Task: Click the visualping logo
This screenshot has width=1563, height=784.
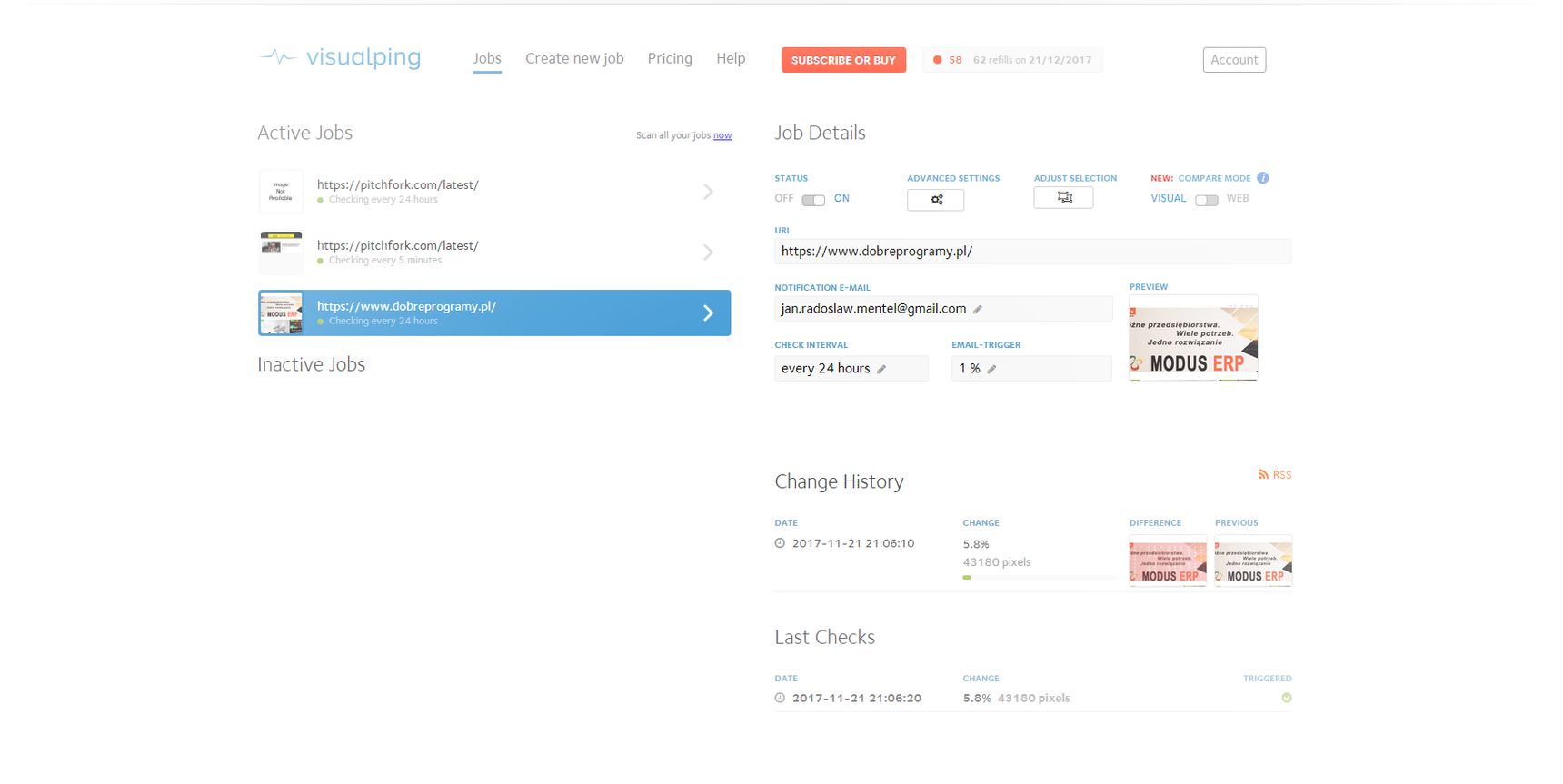Action: pyautogui.click(x=340, y=57)
